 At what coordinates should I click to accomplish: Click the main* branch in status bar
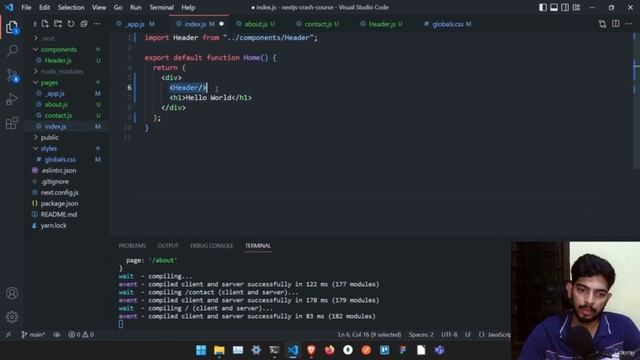click(33, 334)
